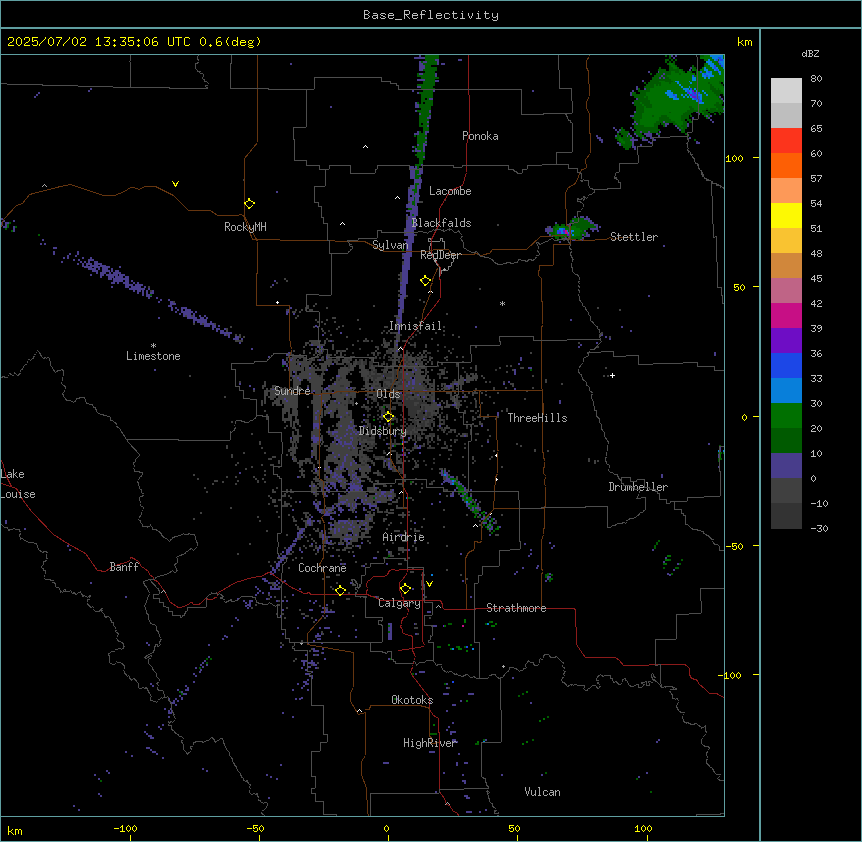Click the HighRiver label
Image resolution: width=862 pixels, height=842 pixels.
pyautogui.click(x=430, y=743)
